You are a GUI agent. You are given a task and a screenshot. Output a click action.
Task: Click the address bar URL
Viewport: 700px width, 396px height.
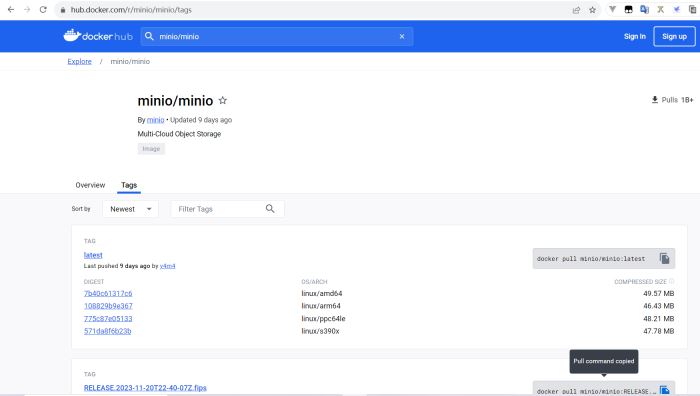coord(131,9)
